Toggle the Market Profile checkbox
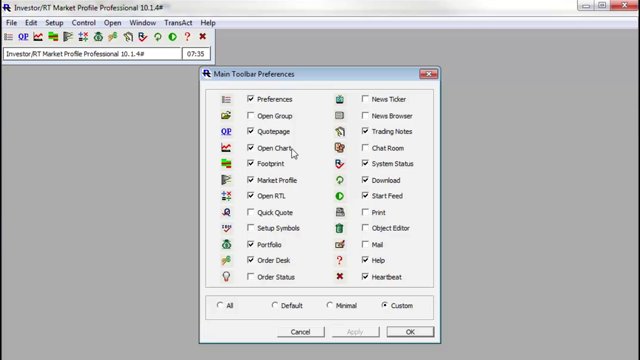Viewport: 640px width, 360px height. [x=251, y=180]
